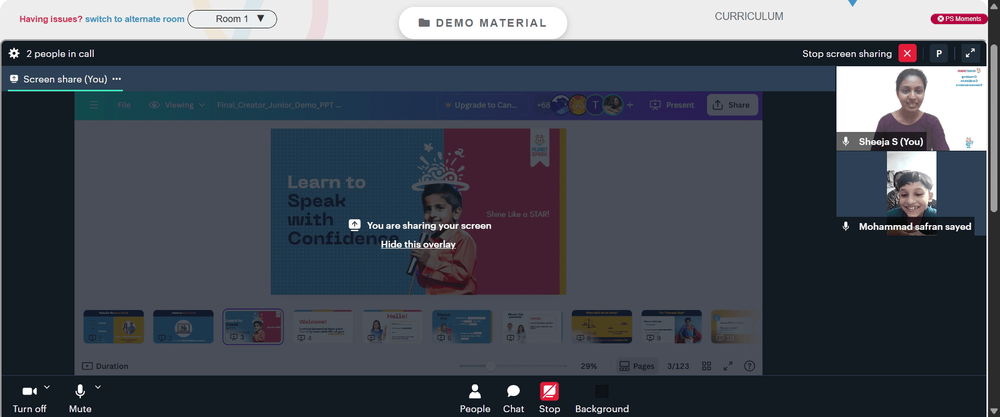
Task: Click Canva fullscreen arrows icon
Action: click(728, 366)
